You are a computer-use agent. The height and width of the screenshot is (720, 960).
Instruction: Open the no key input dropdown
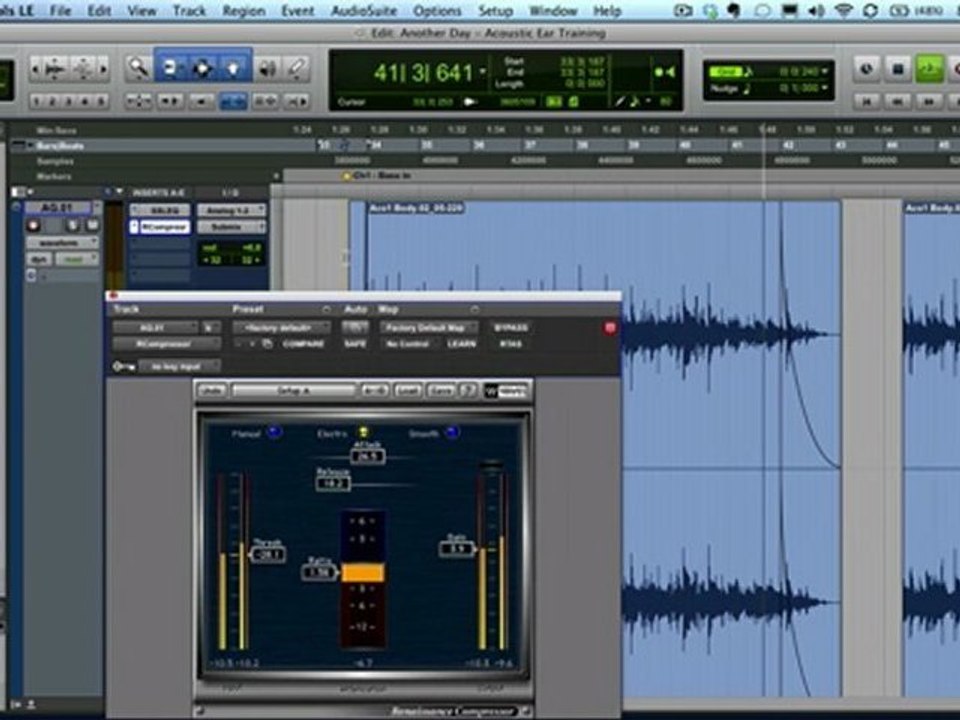[x=179, y=366]
